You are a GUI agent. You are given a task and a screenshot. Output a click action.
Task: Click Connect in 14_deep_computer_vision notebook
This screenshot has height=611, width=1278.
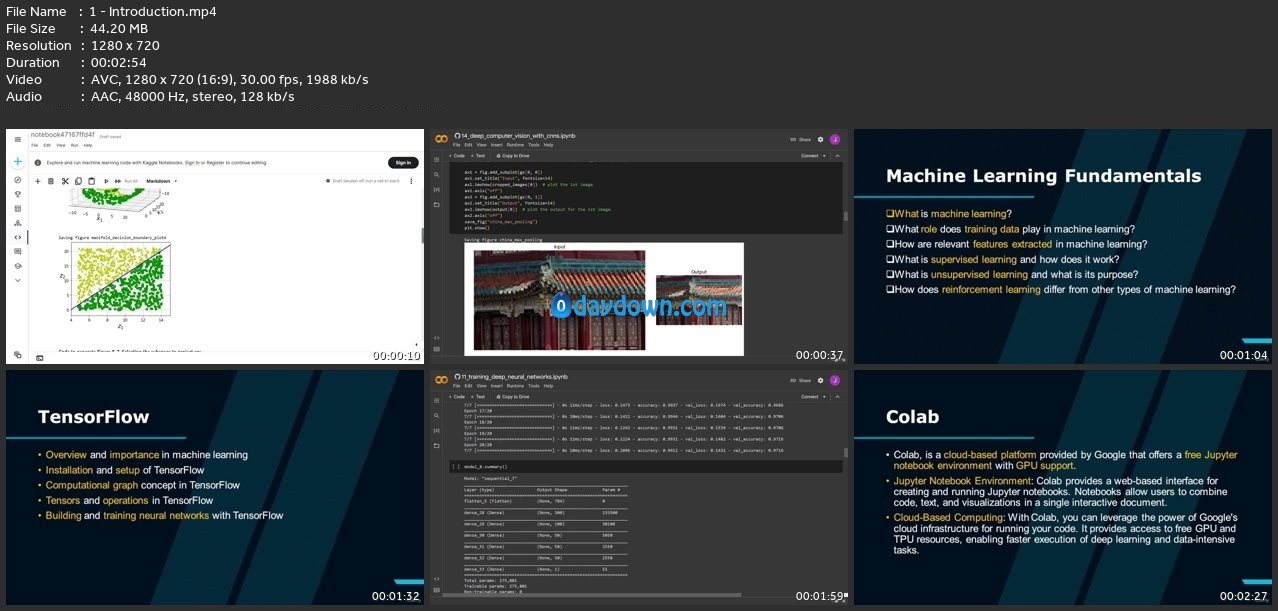[810, 156]
